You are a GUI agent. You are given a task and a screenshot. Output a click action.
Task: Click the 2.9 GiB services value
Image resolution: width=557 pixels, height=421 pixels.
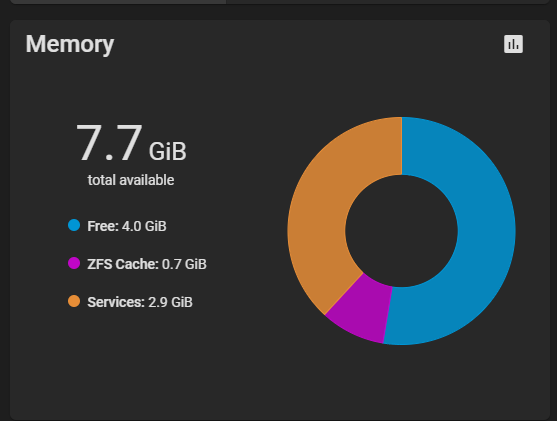(x=170, y=302)
